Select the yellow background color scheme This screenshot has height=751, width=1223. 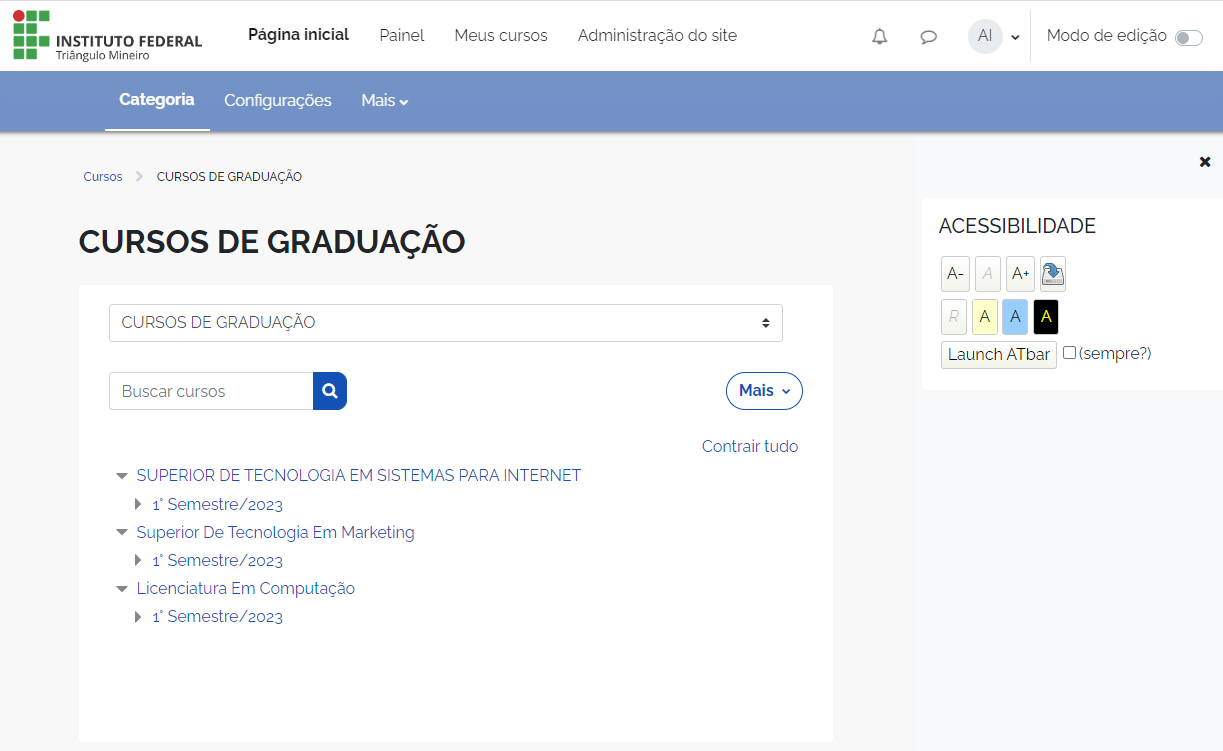pos(984,317)
